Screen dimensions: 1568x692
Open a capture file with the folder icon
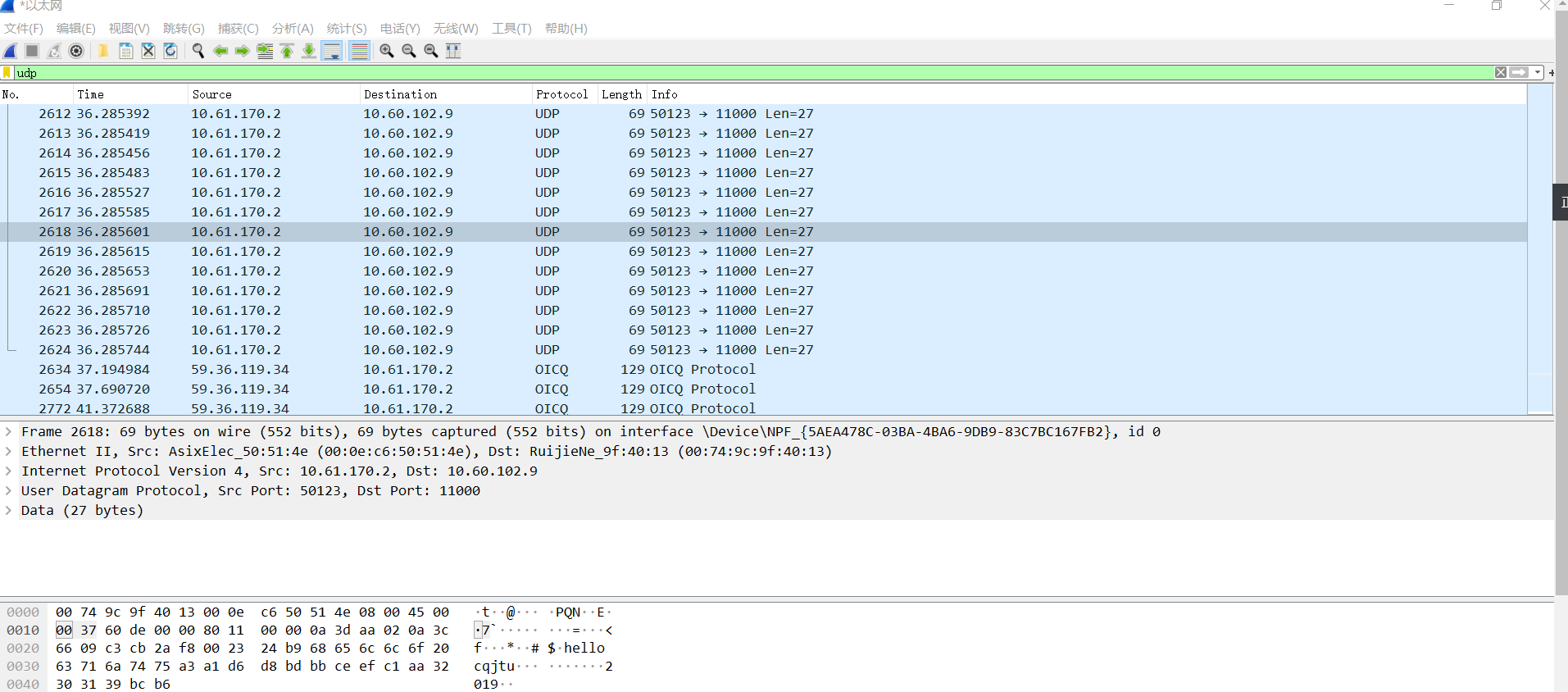point(103,51)
